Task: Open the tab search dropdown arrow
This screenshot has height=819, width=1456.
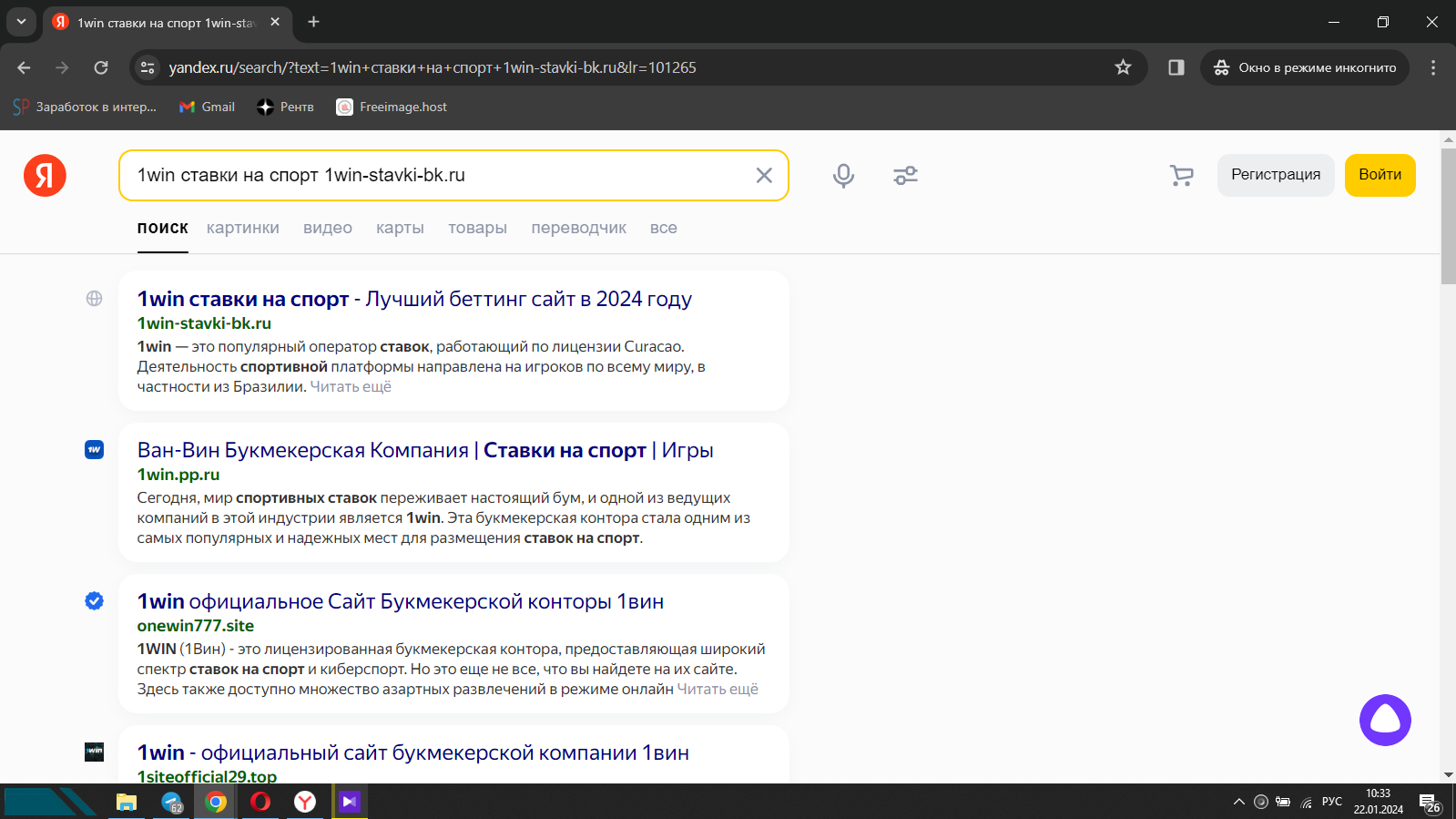Action: coord(21,22)
